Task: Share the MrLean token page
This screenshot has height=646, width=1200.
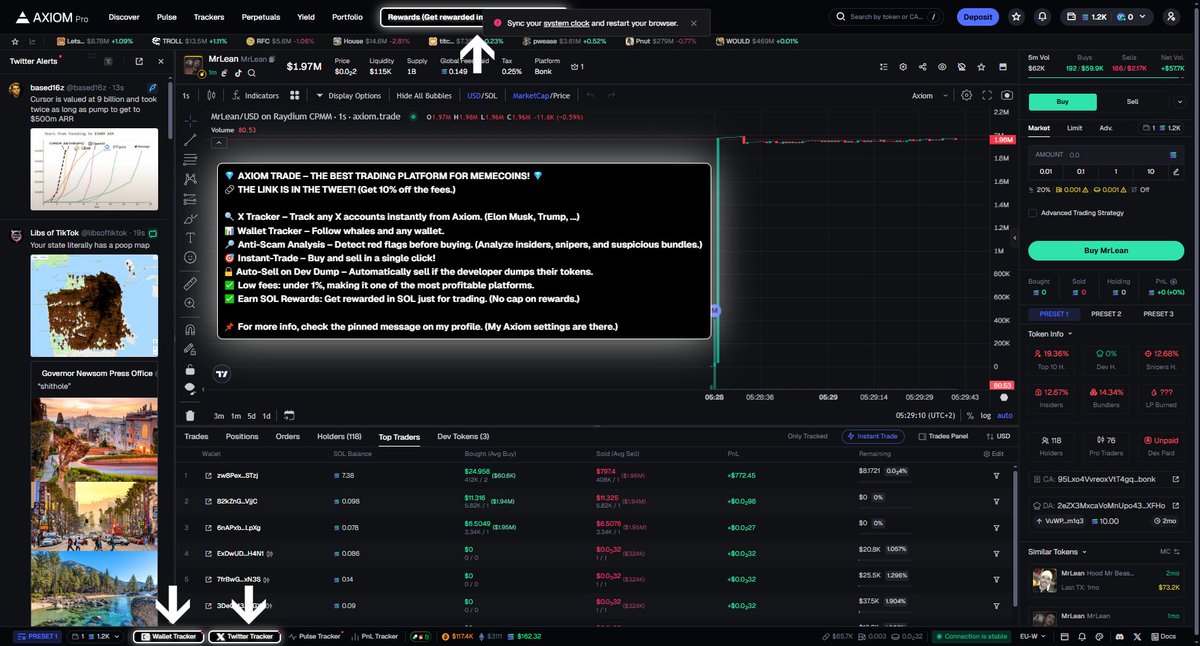Action: [922, 67]
